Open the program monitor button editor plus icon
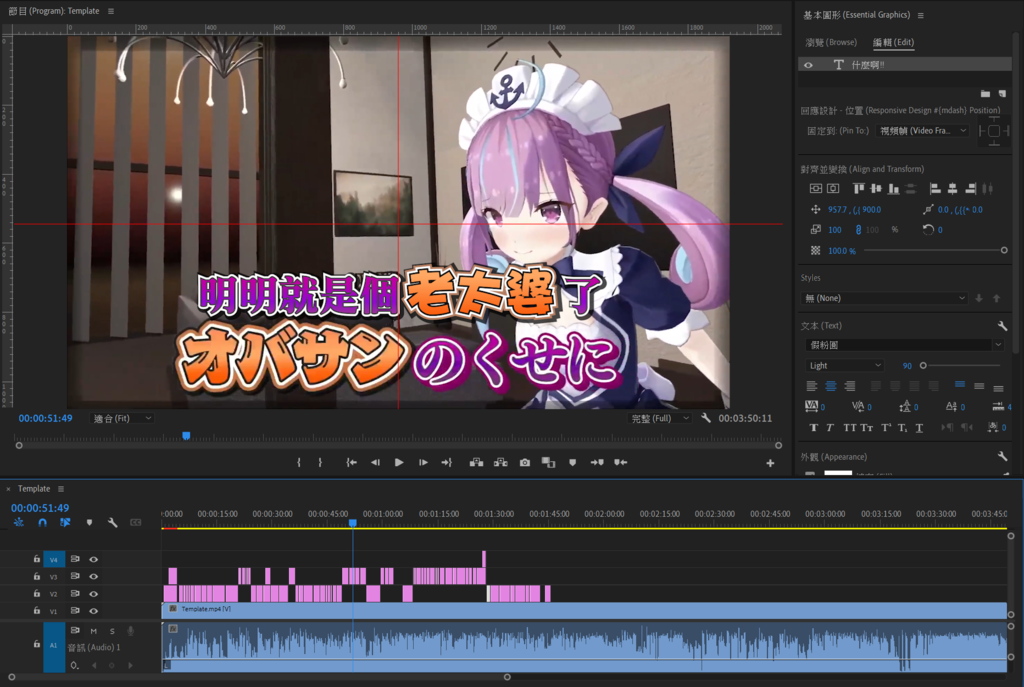This screenshot has height=687, width=1024. (771, 463)
